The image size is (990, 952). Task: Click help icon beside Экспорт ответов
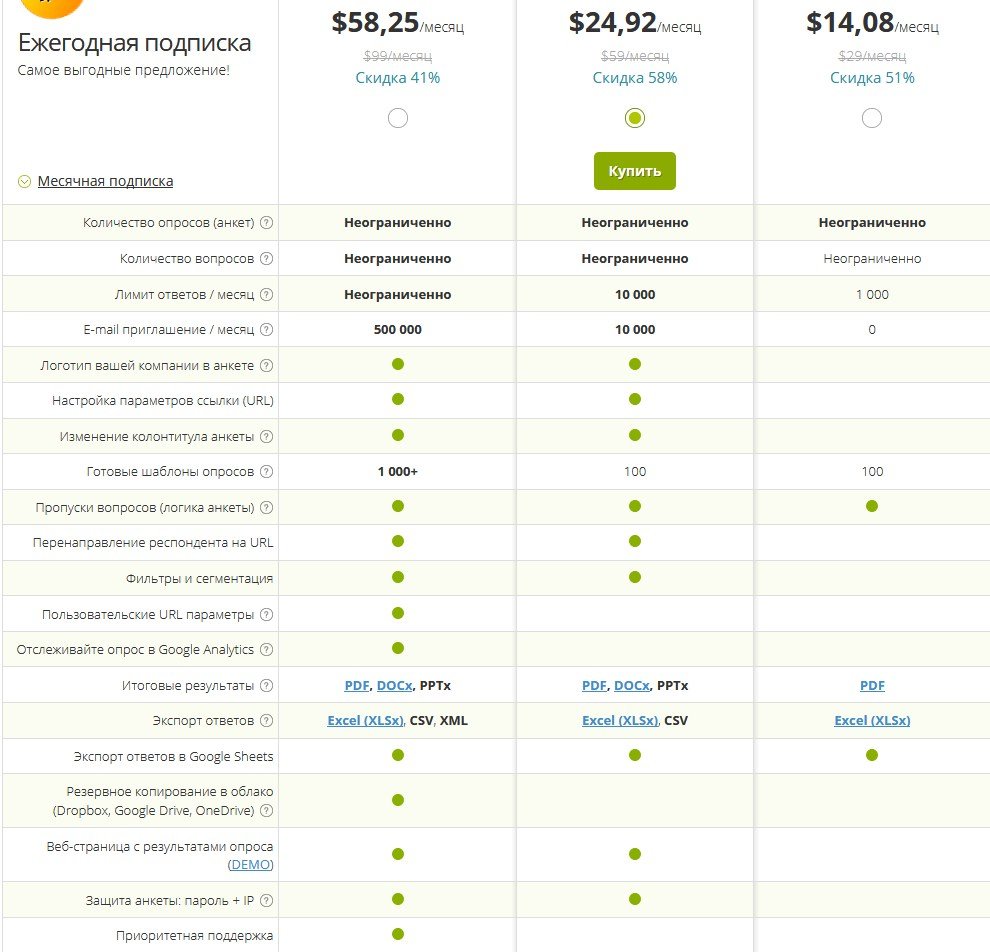[267, 720]
